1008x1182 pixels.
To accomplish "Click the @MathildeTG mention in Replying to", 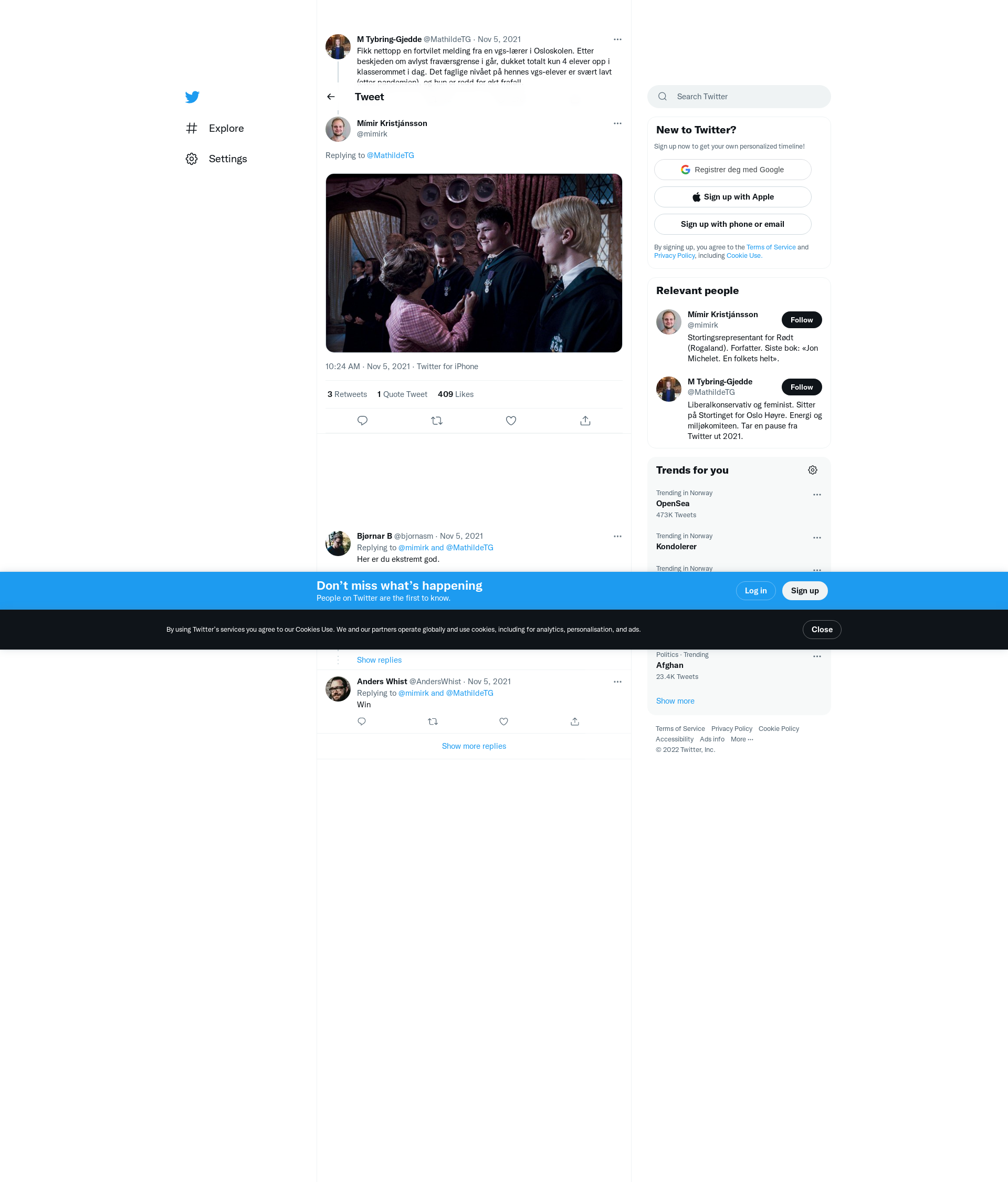I will tap(390, 155).
